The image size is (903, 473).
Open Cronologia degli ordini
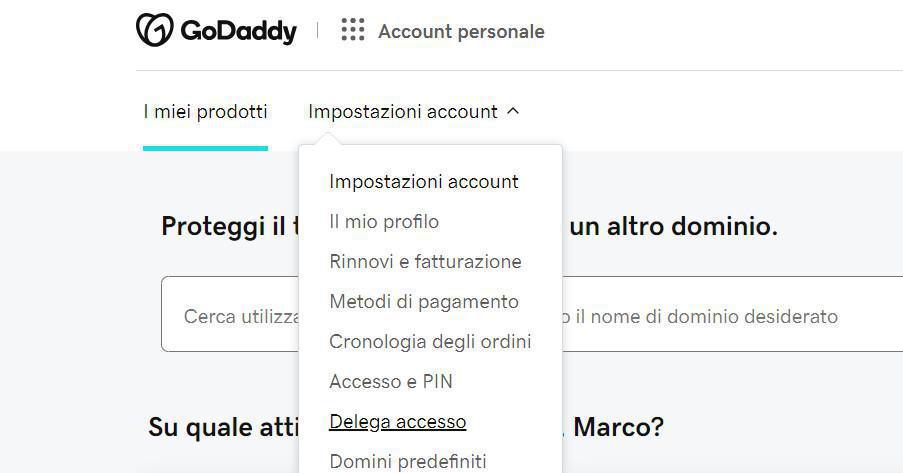(430, 342)
